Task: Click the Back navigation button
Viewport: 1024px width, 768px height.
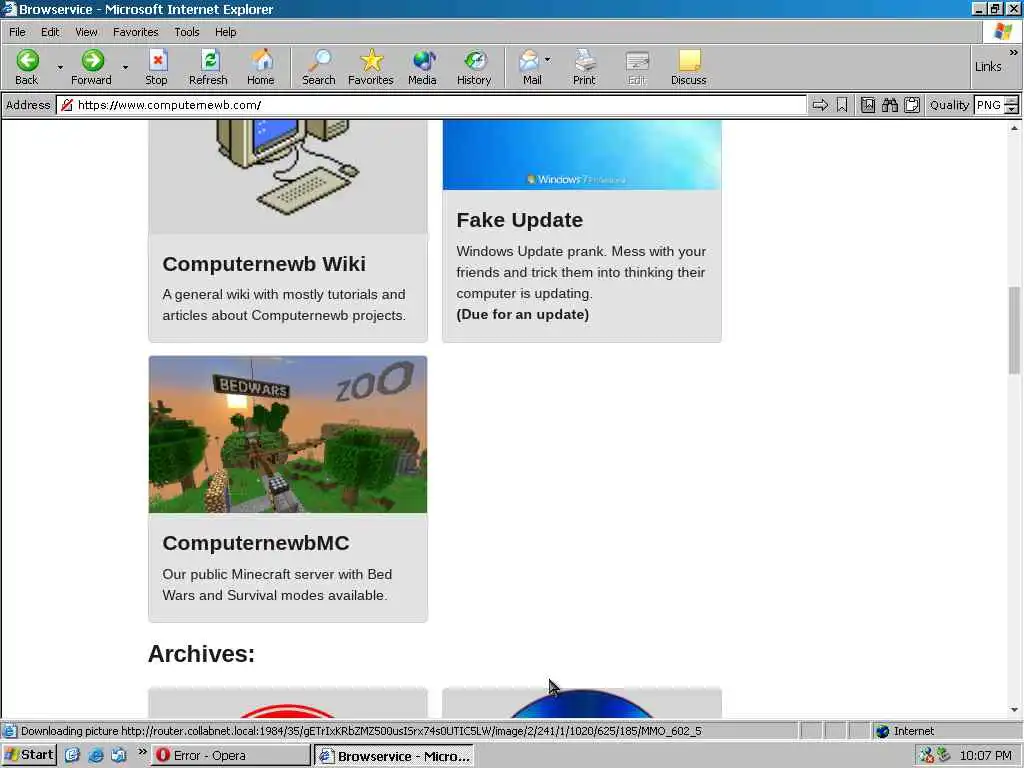Action: pos(27,67)
